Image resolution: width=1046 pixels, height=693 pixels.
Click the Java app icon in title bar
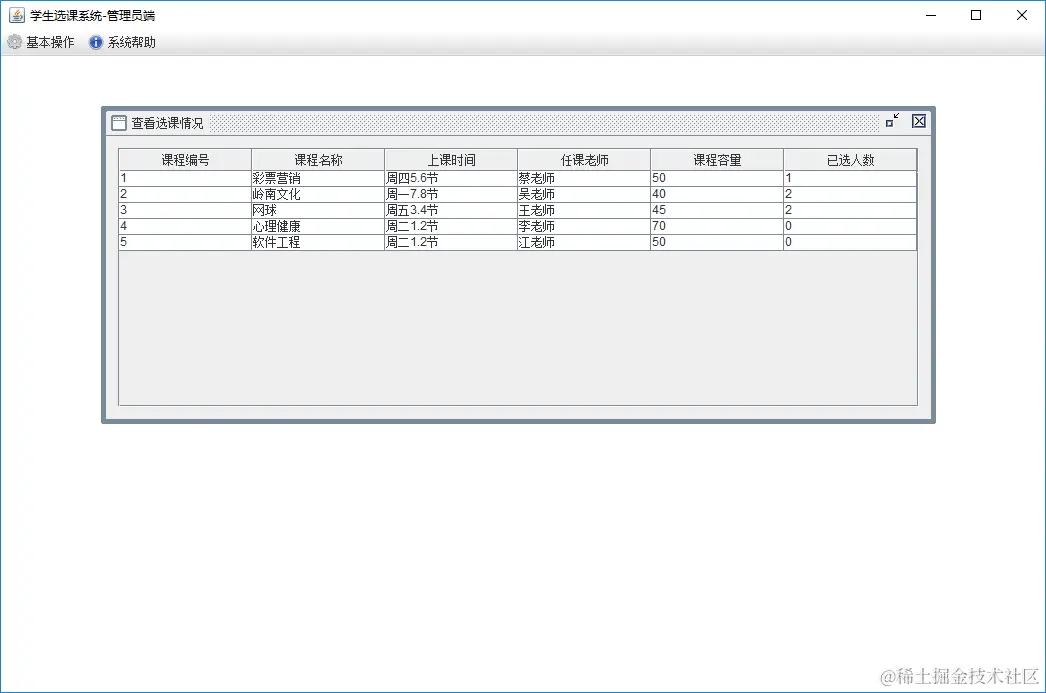pos(17,15)
